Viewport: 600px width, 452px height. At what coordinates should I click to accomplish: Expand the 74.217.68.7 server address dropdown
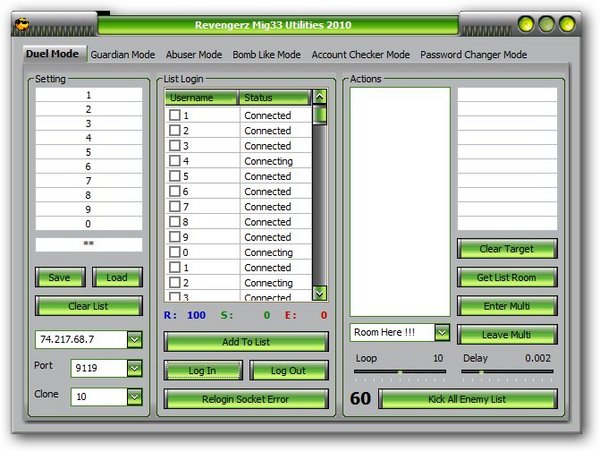coord(135,339)
